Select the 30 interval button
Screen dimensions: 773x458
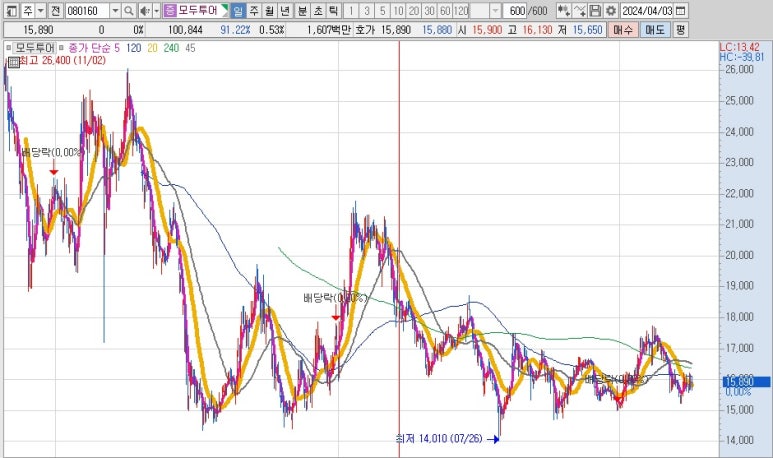click(429, 10)
